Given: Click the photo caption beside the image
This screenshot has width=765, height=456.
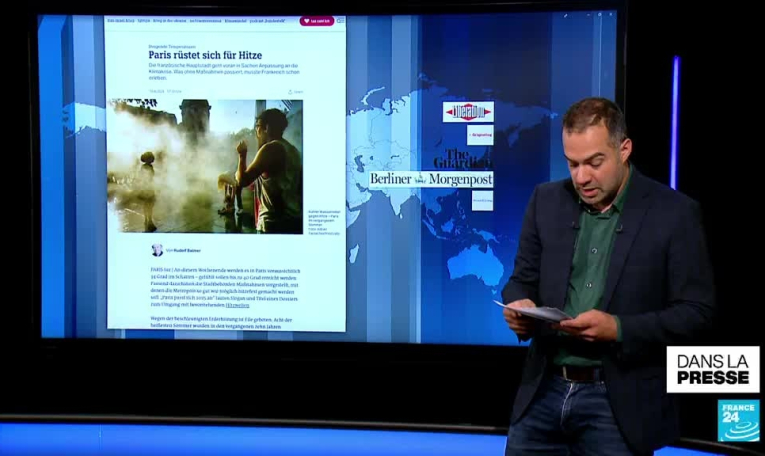Looking at the screenshot, I should (x=324, y=222).
